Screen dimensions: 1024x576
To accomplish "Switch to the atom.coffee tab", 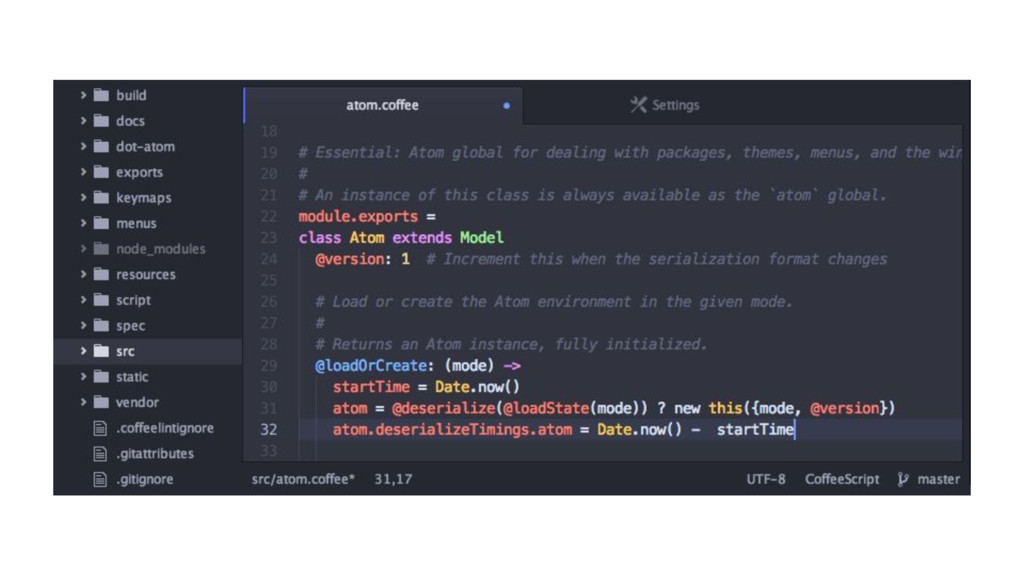I will pyautogui.click(x=383, y=105).
